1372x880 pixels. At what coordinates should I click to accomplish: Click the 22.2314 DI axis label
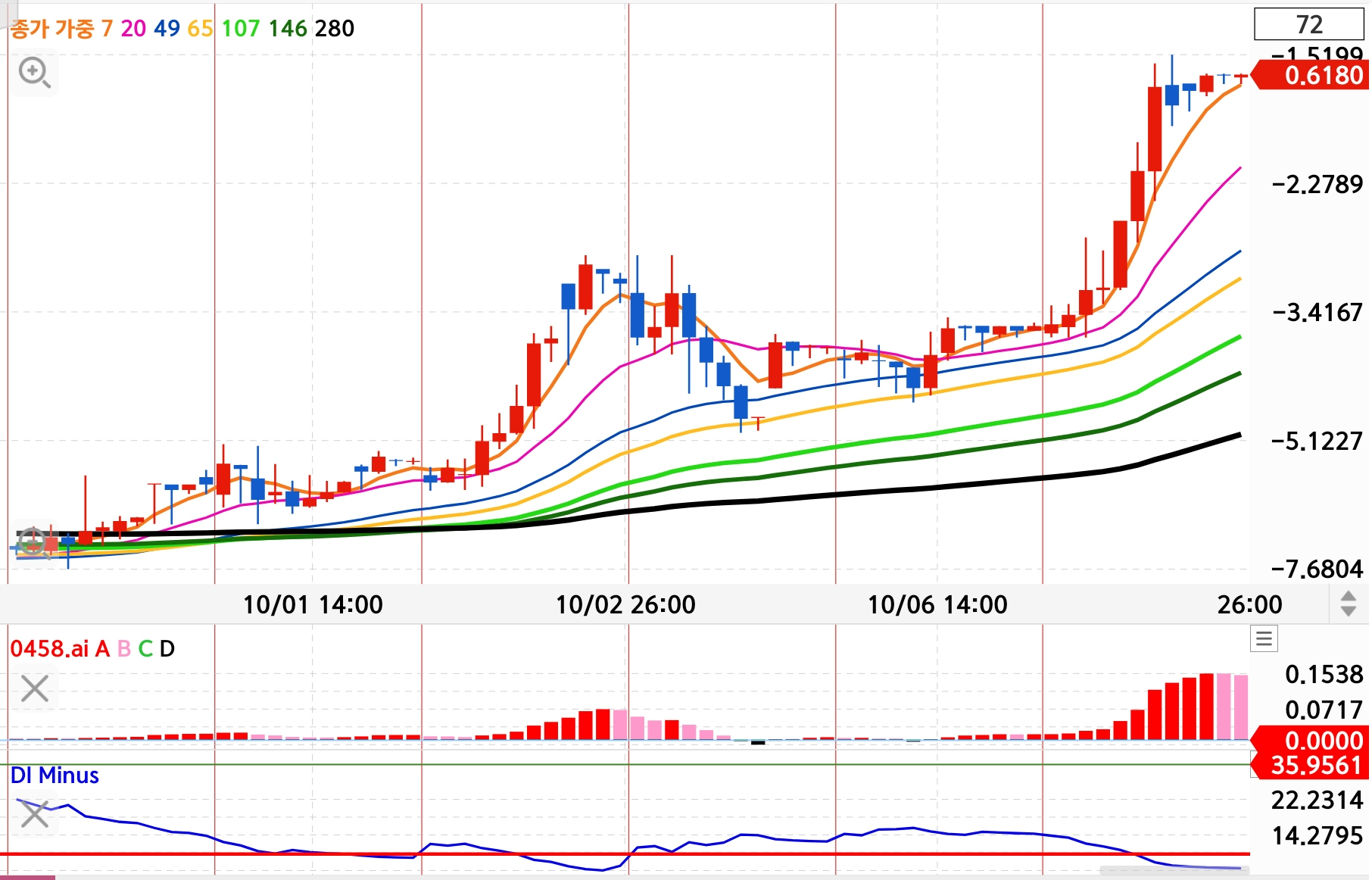tap(1317, 800)
